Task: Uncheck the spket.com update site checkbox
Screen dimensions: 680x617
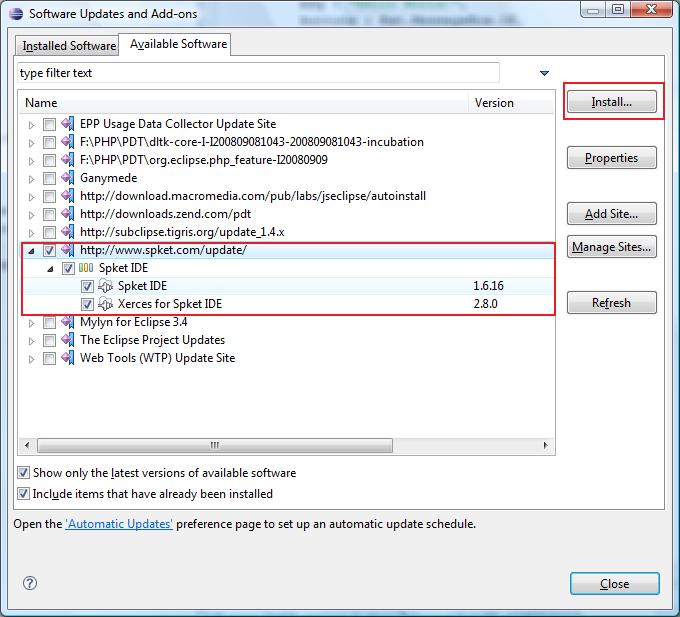Action: pos(49,250)
